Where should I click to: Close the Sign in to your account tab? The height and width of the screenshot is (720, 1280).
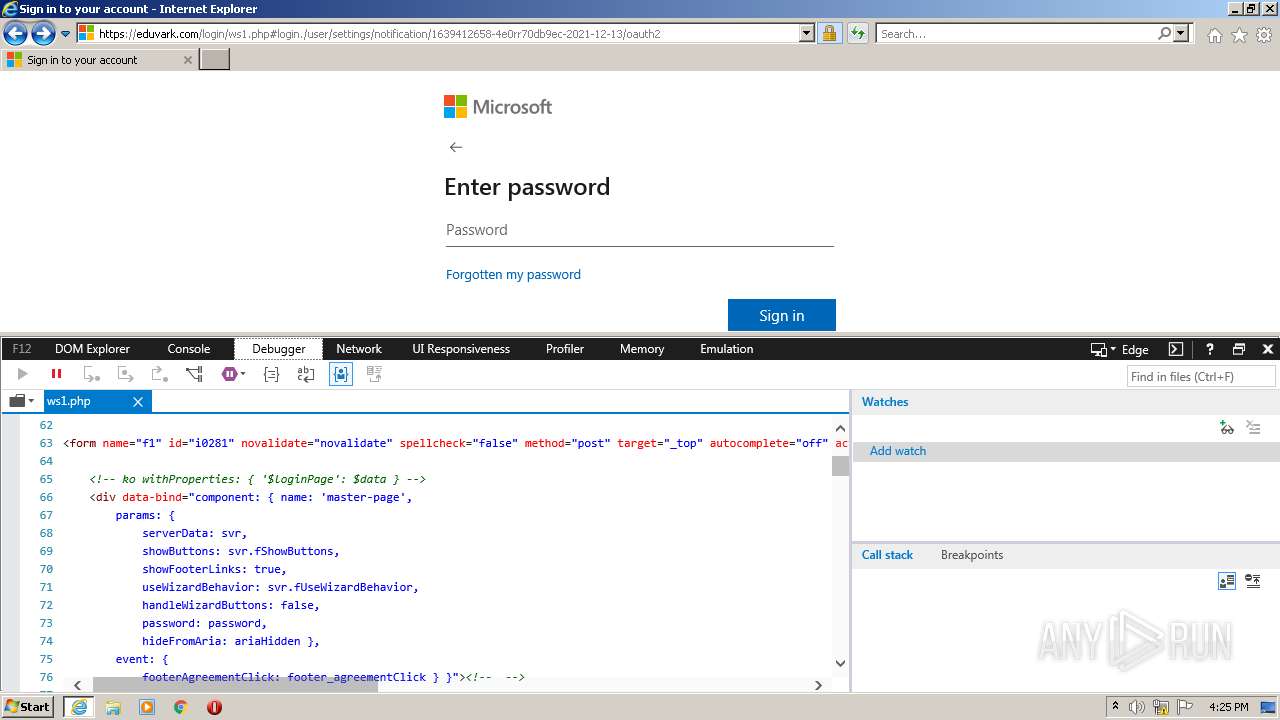[187, 60]
